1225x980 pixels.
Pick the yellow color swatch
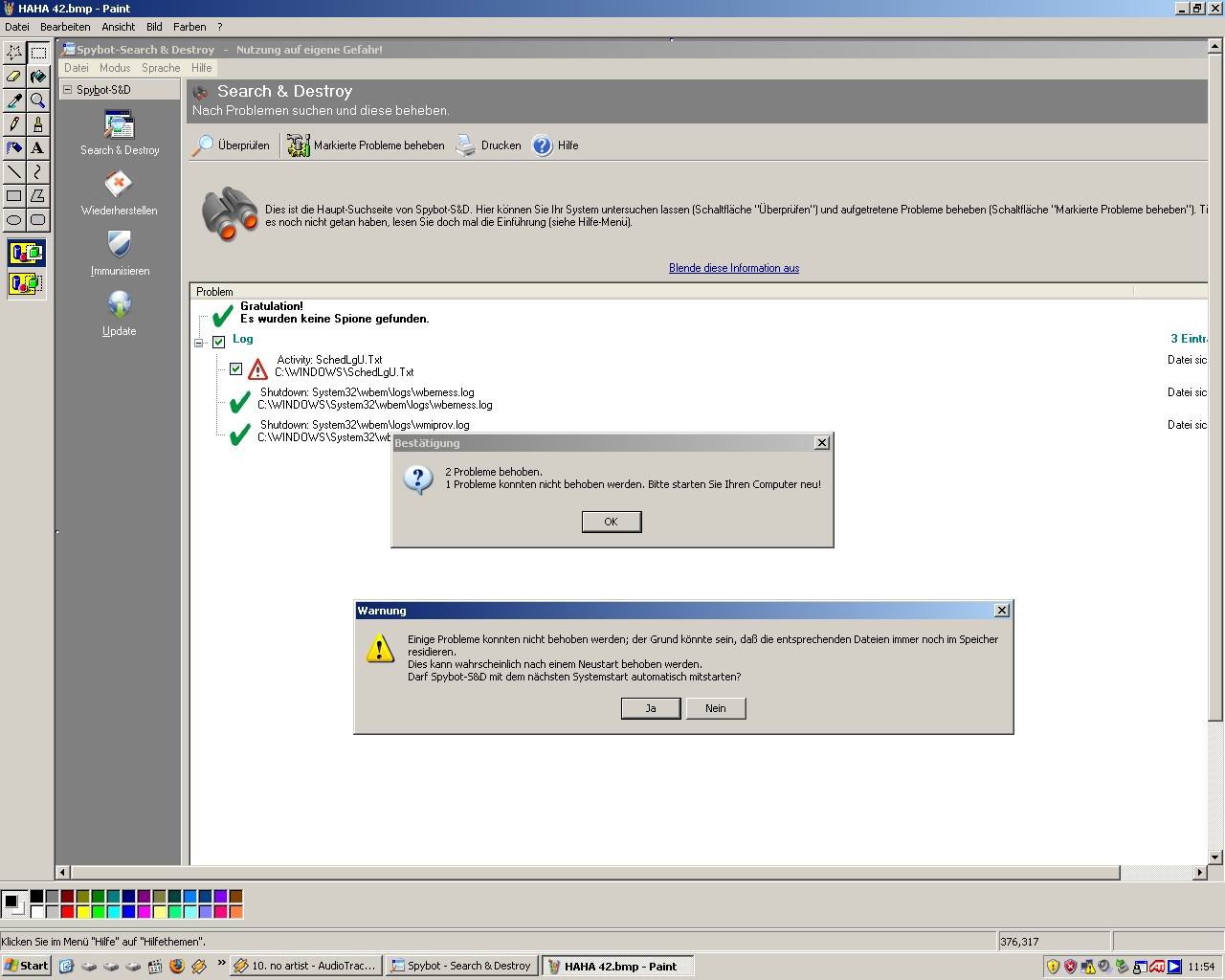(82, 912)
